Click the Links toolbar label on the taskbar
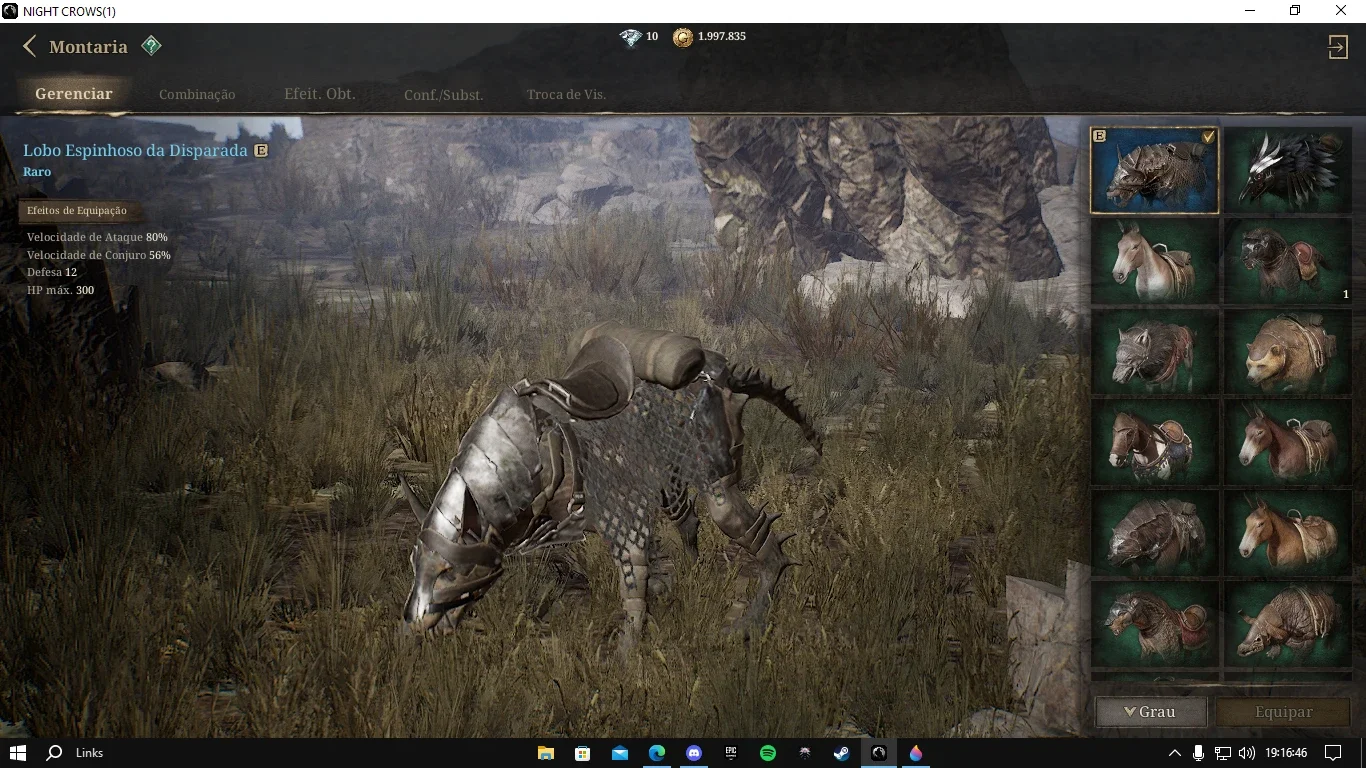The width and height of the screenshot is (1366, 768). 89,753
